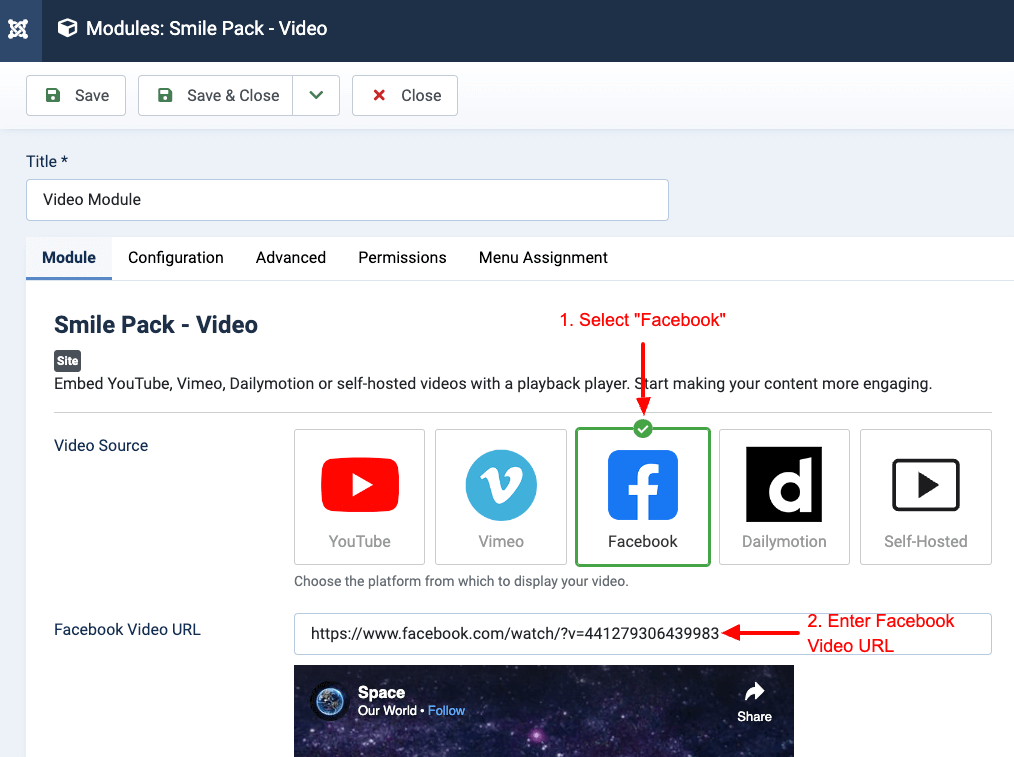This screenshot has height=757, width=1014.
Task: Click the Save & Close button
Action: click(x=215, y=96)
